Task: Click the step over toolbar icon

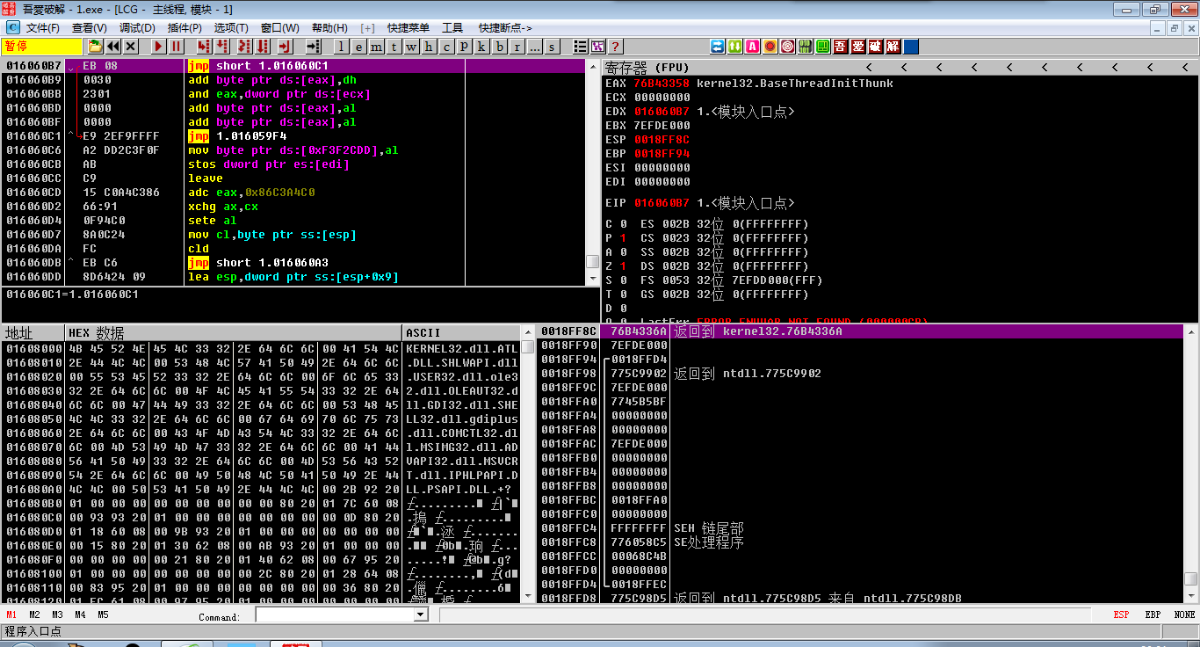Action: [x=222, y=46]
